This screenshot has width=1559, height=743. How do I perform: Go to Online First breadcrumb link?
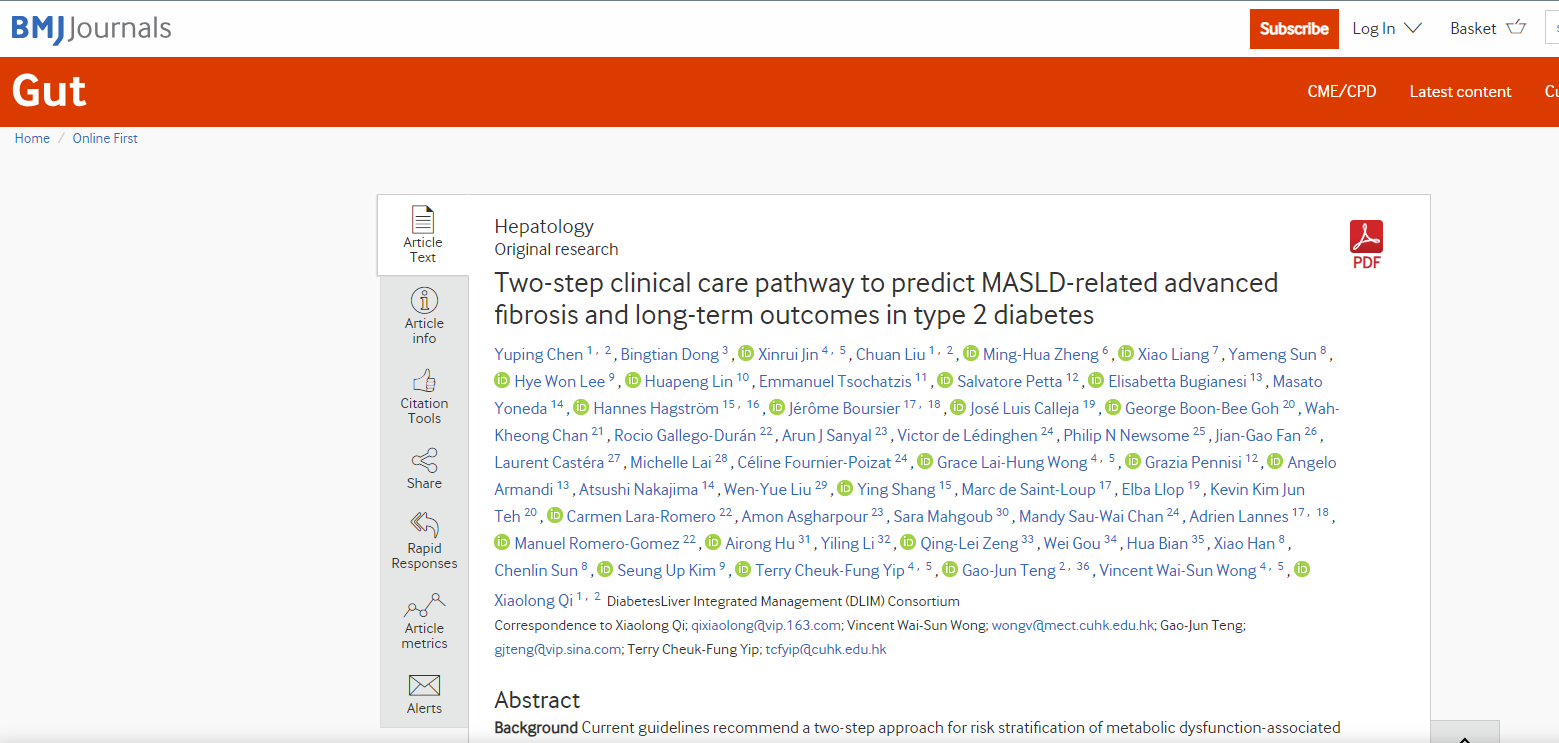coord(105,138)
